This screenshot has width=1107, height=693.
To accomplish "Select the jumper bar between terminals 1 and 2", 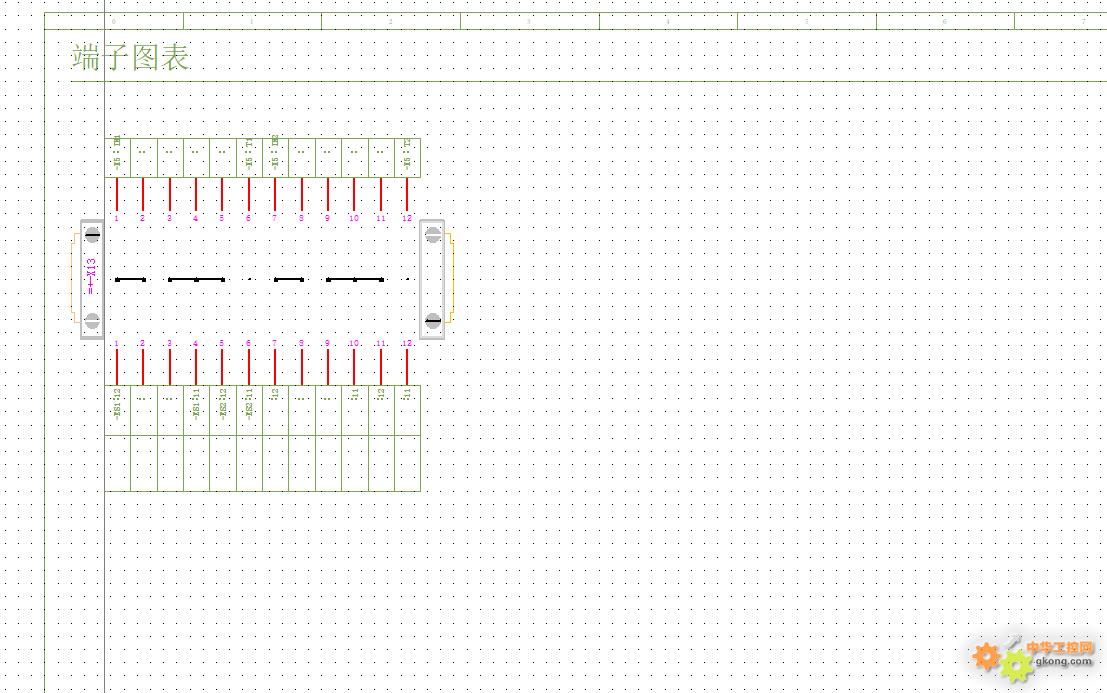I will (130, 279).
